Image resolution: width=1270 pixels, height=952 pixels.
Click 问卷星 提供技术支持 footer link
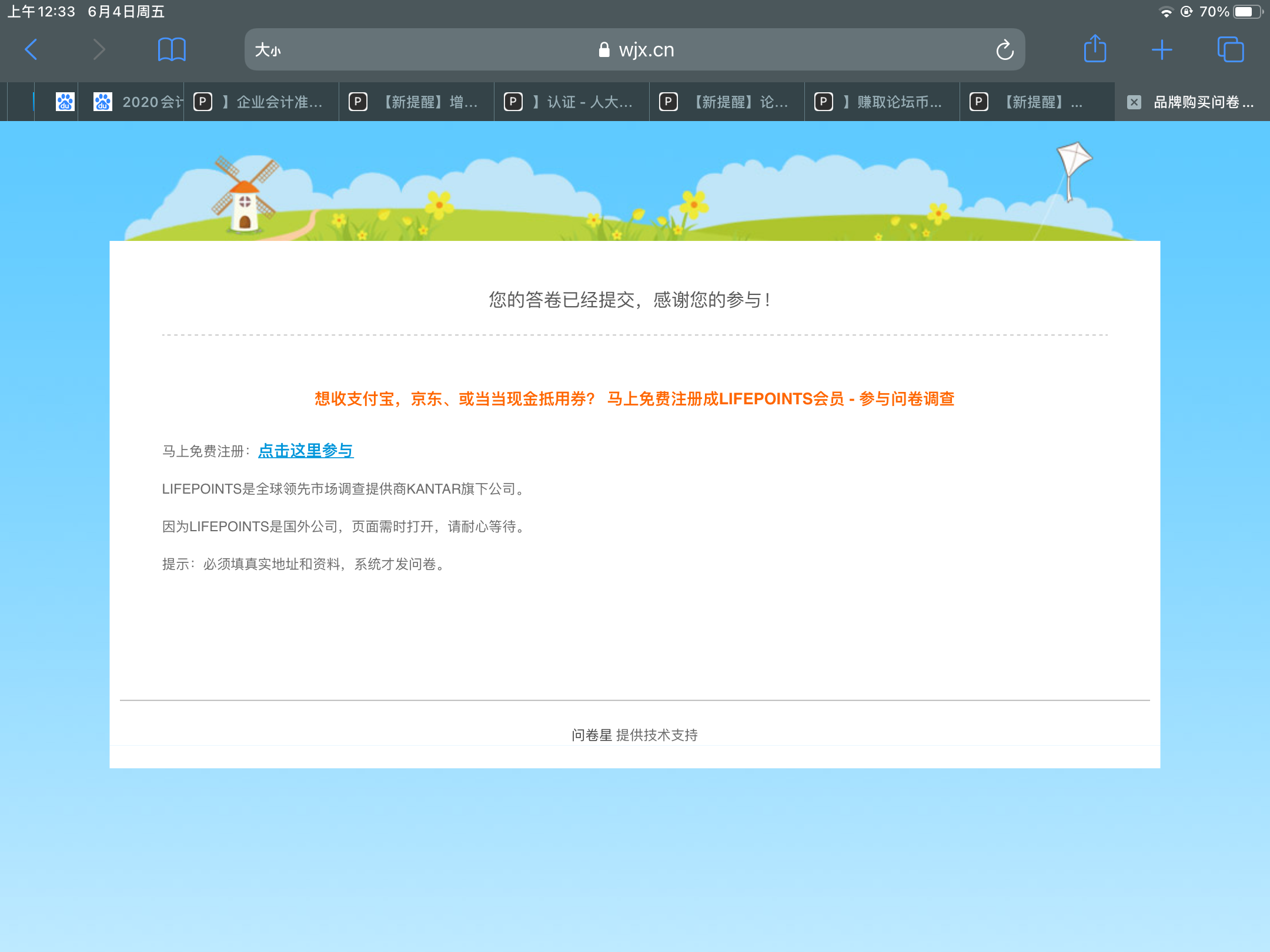pyautogui.click(x=634, y=735)
